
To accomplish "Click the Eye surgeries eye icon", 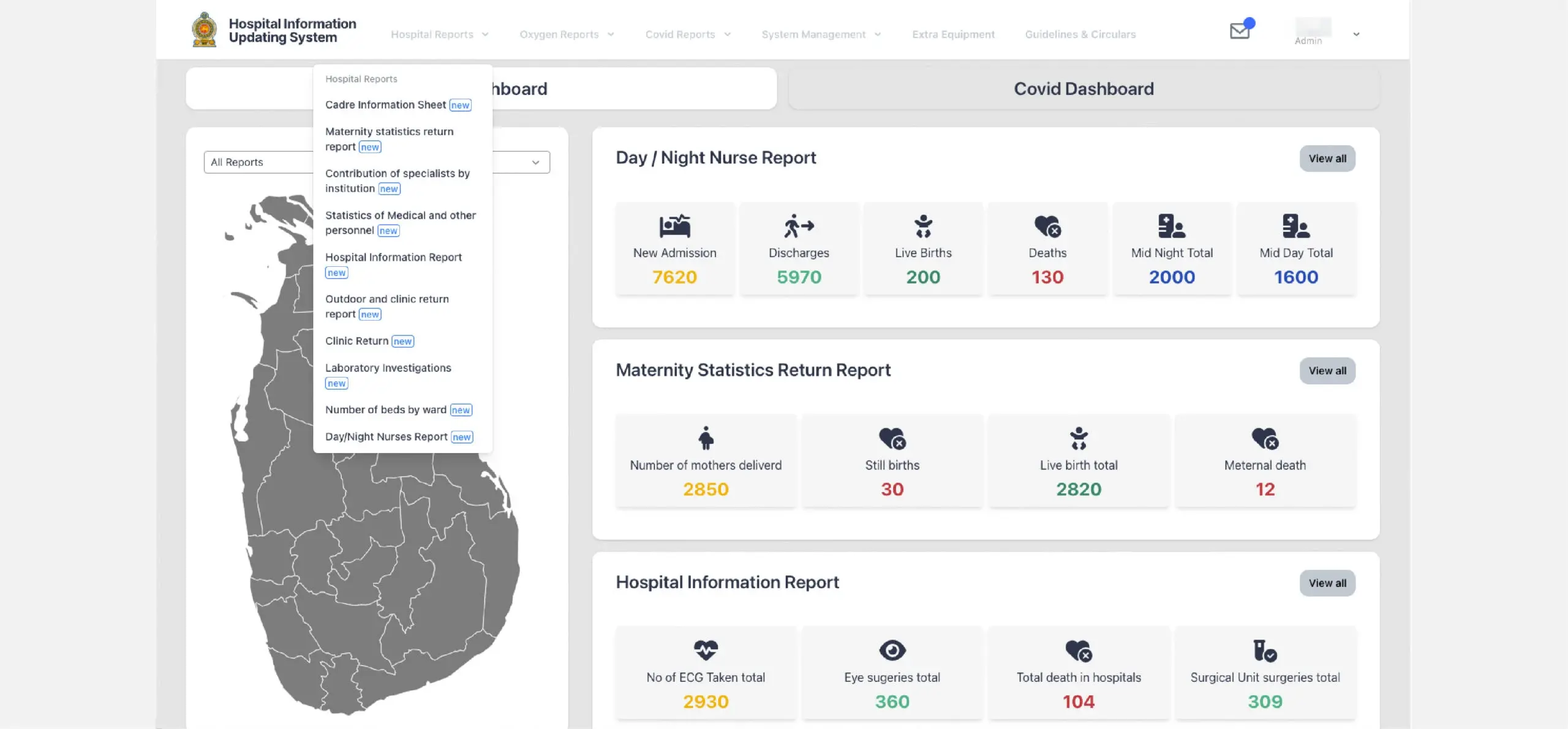I will 892,650.
